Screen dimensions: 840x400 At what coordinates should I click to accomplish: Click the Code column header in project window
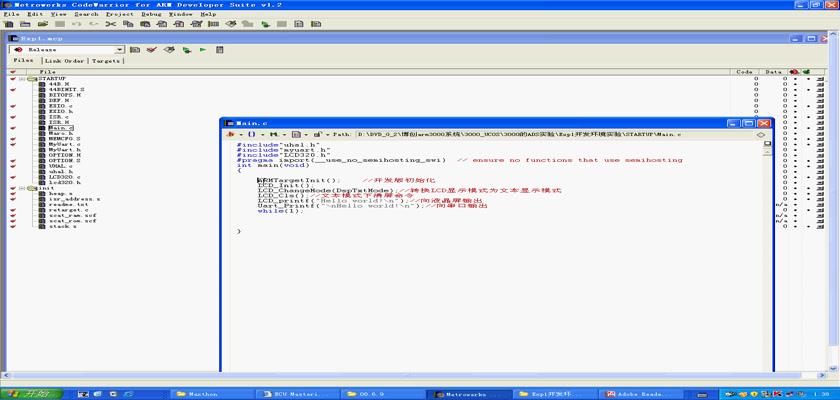745,72
